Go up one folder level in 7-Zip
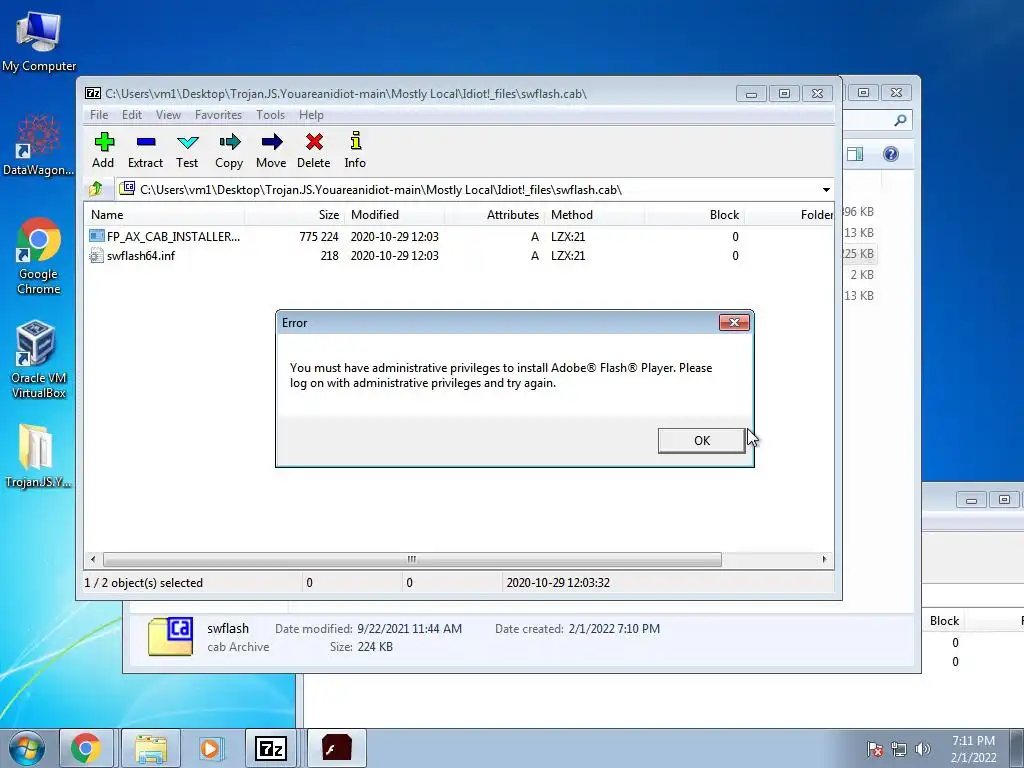This screenshot has width=1024, height=768. pyautogui.click(x=96, y=189)
